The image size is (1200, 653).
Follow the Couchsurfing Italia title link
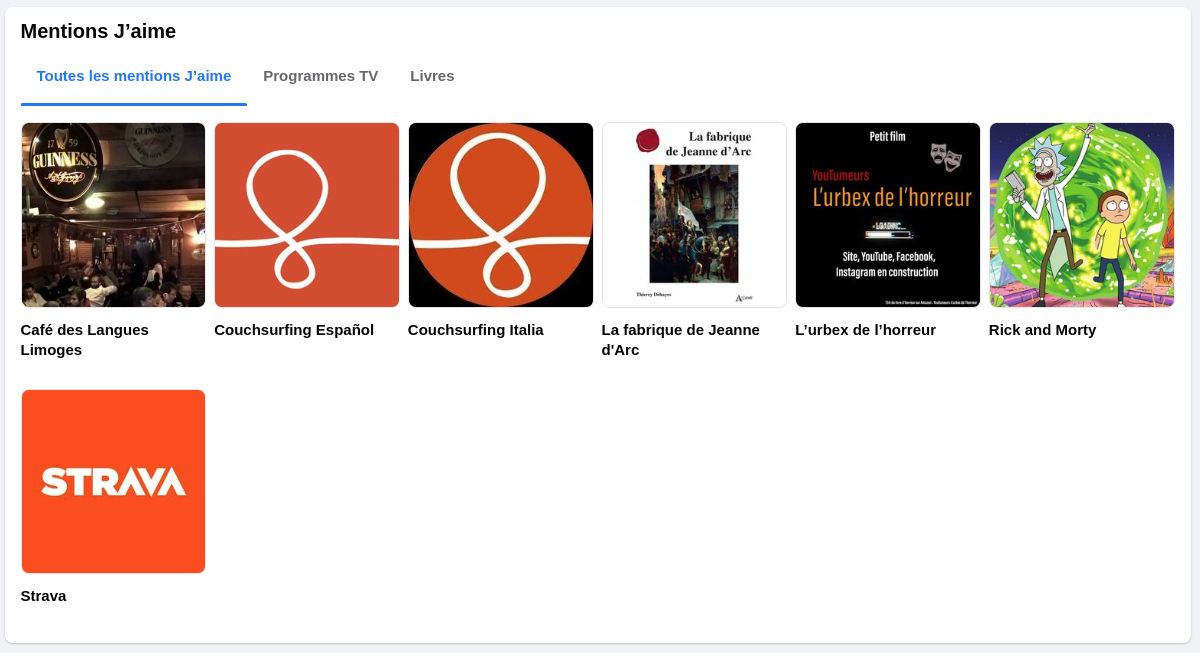coord(476,330)
